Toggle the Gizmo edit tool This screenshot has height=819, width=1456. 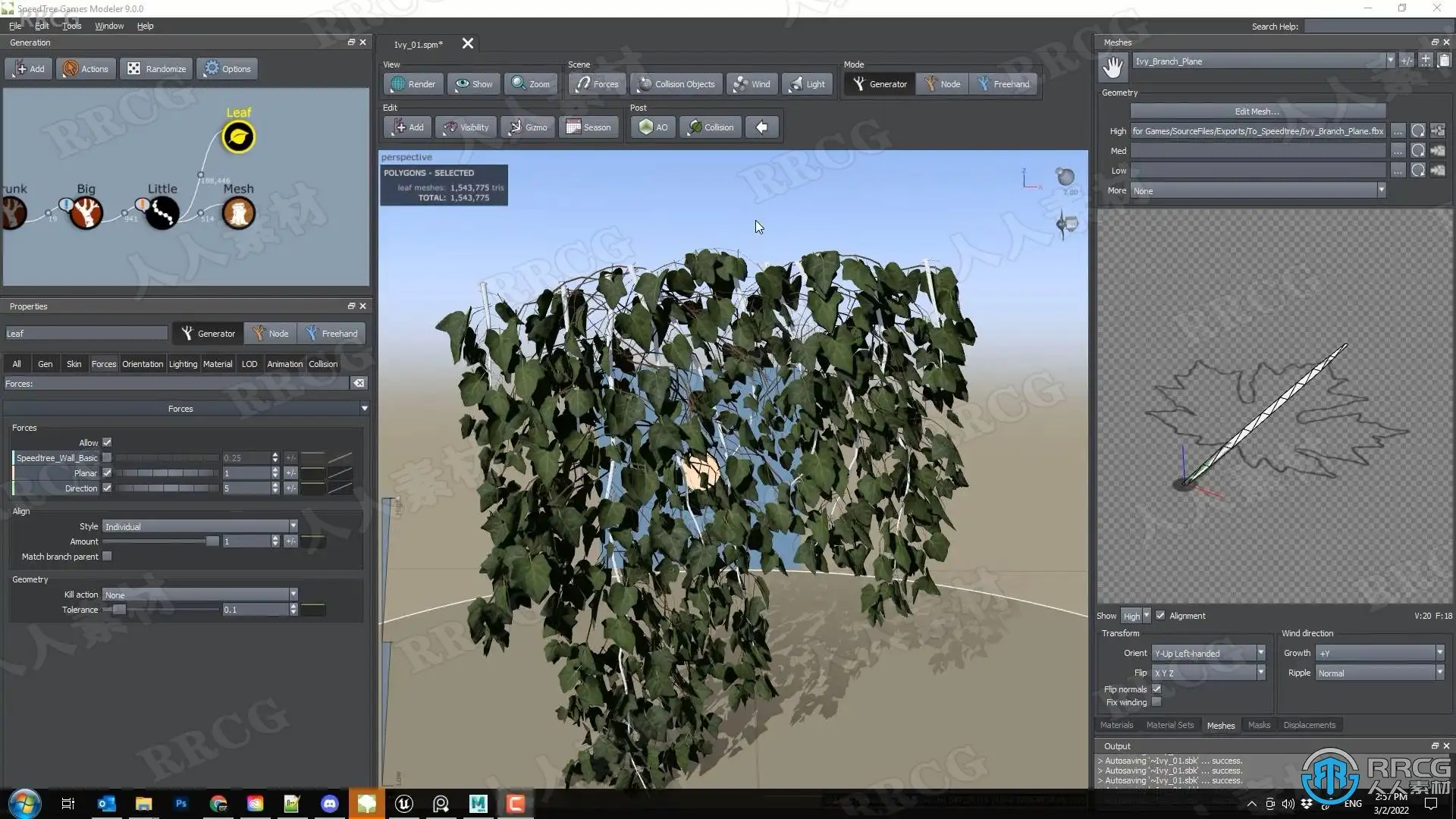coord(527,127)
